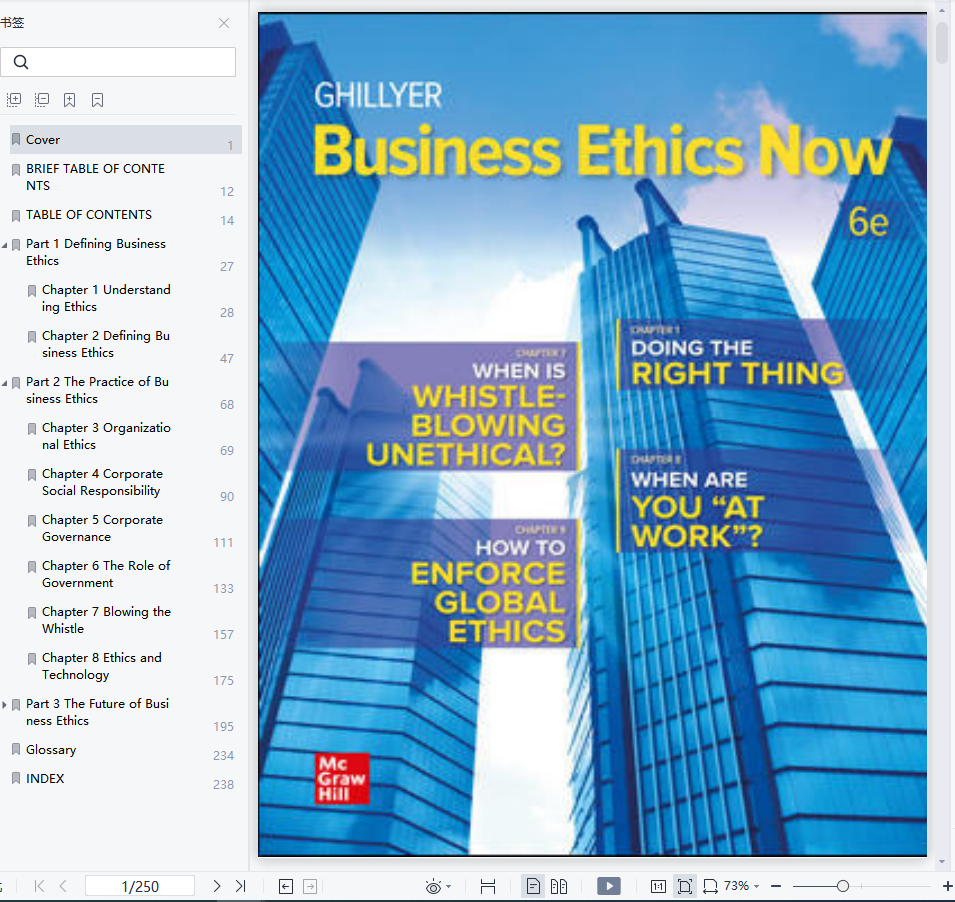Jump to Chapter 6 The Role of Government
955x902 pixels.
(x=106, y=574)
